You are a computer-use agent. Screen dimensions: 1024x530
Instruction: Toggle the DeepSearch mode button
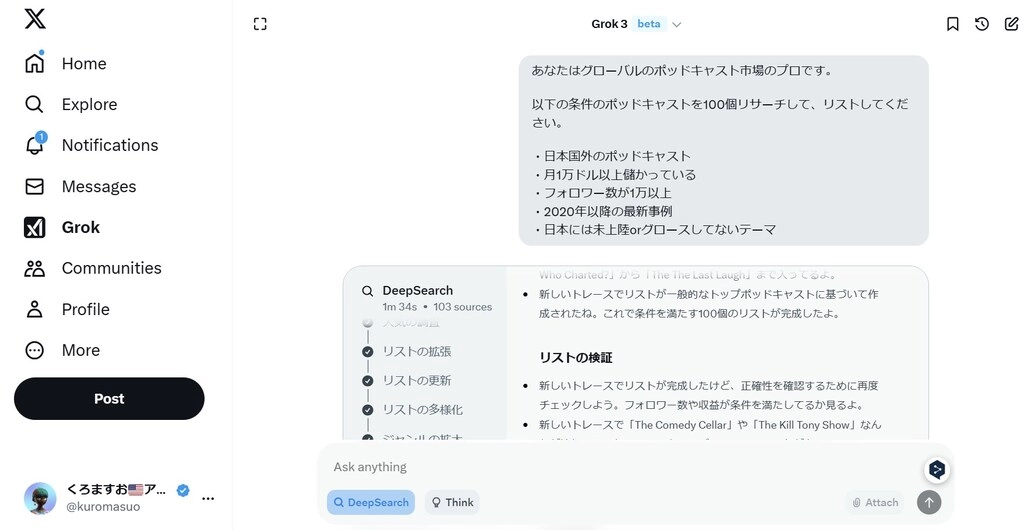371,503
